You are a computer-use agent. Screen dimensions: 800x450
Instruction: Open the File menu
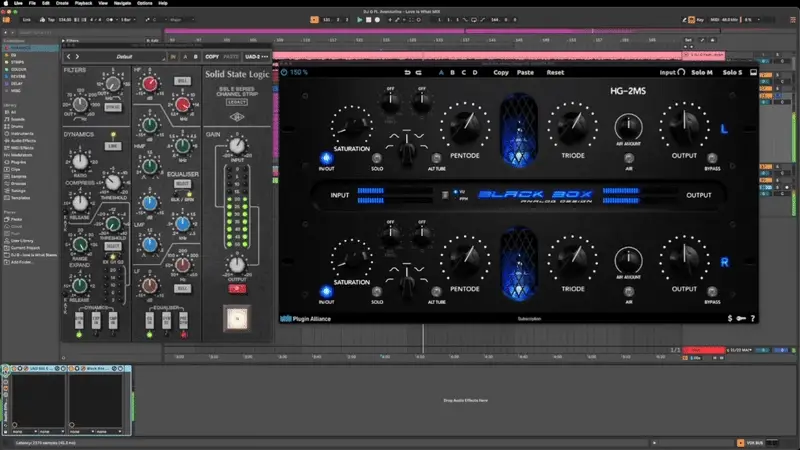click(x=32, y=3)
